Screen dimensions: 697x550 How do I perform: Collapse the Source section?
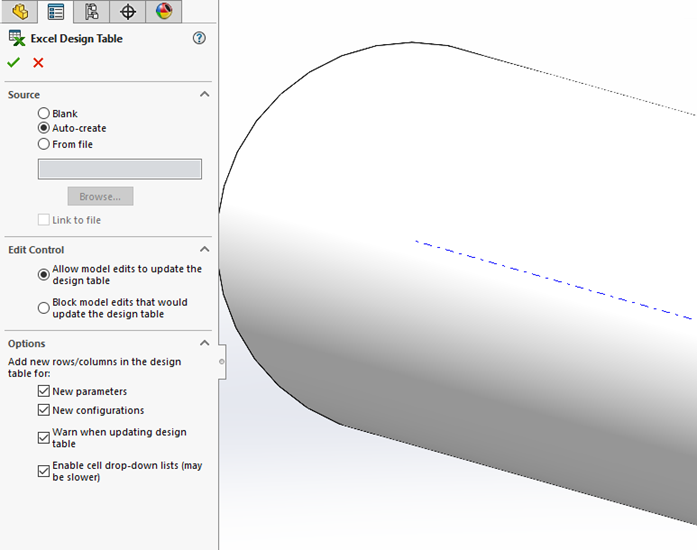pos(204,94)
